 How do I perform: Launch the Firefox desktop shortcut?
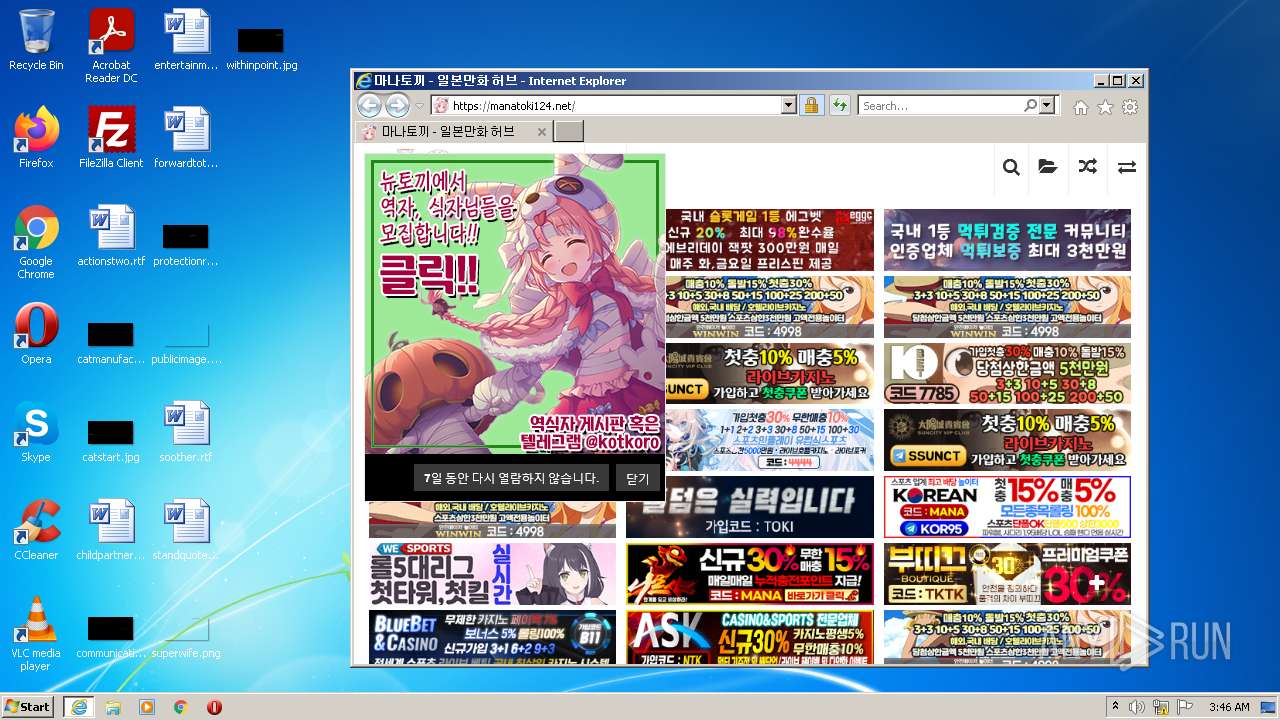36,138
